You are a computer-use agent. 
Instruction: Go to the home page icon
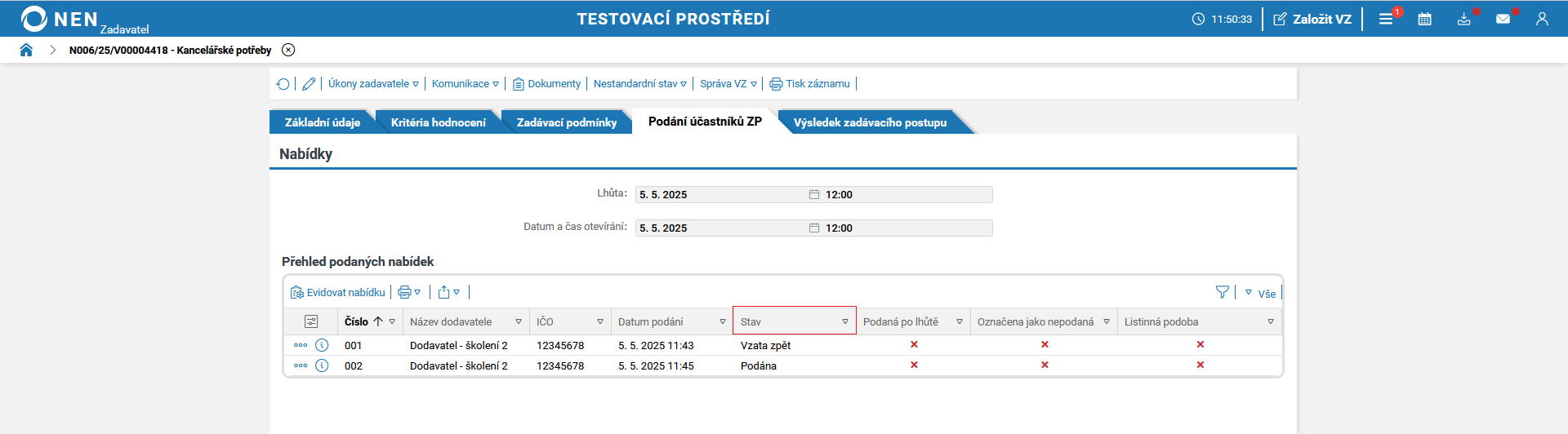[26, 50]
